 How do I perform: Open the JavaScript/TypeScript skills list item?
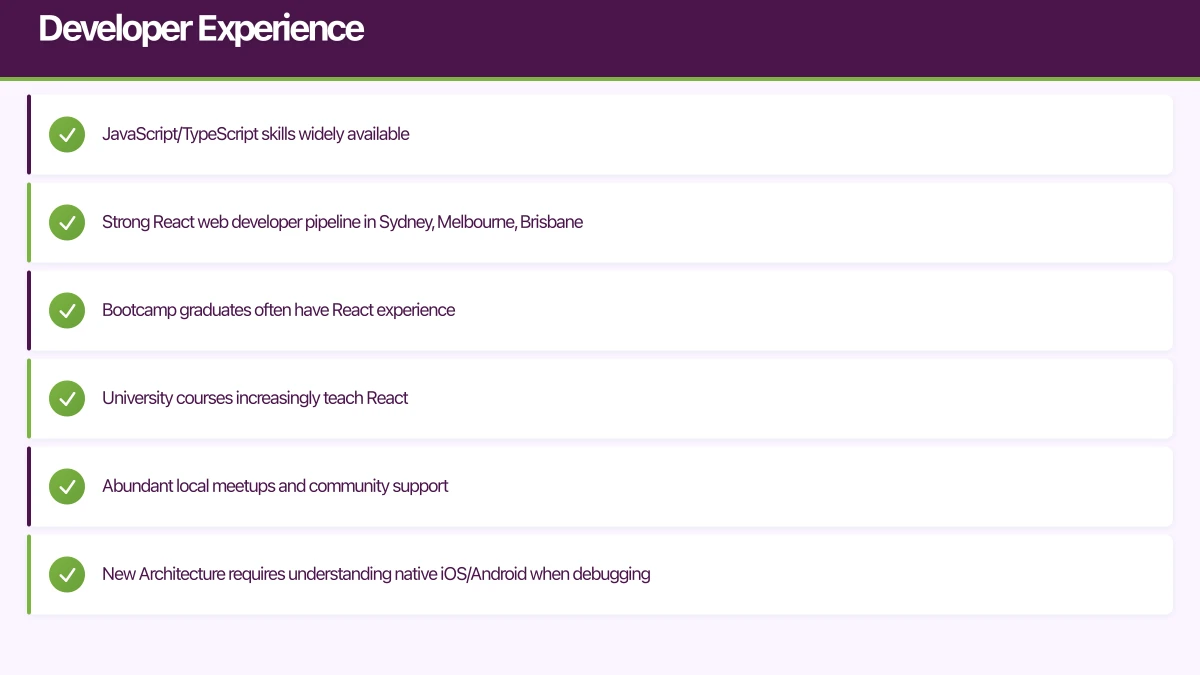(x=600, y=134)
